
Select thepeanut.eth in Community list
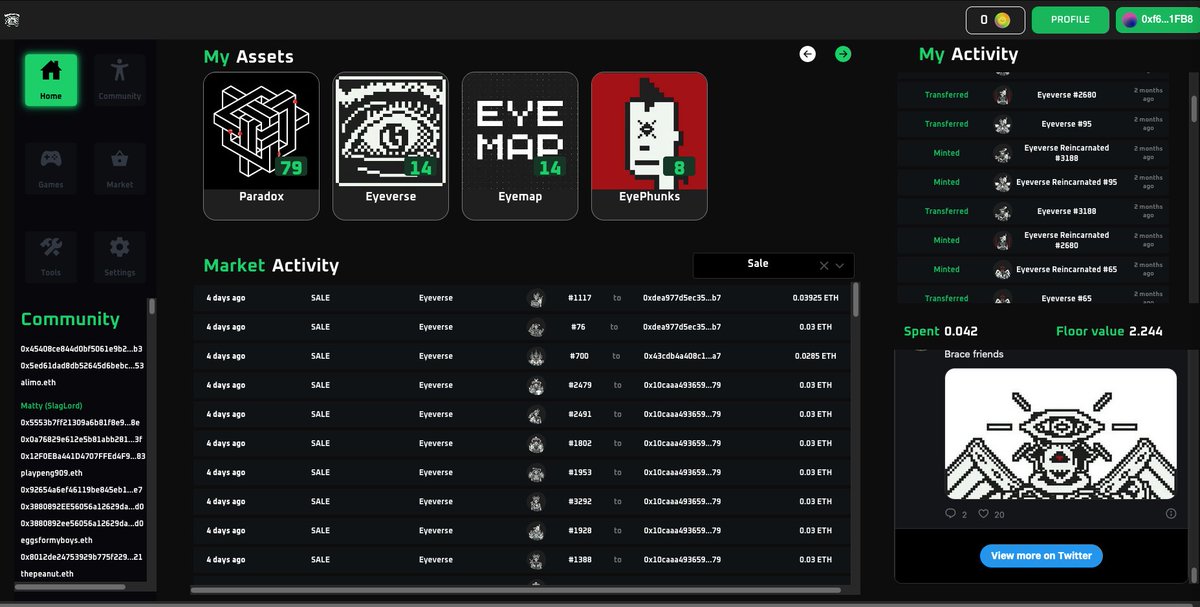pos(47,574)
